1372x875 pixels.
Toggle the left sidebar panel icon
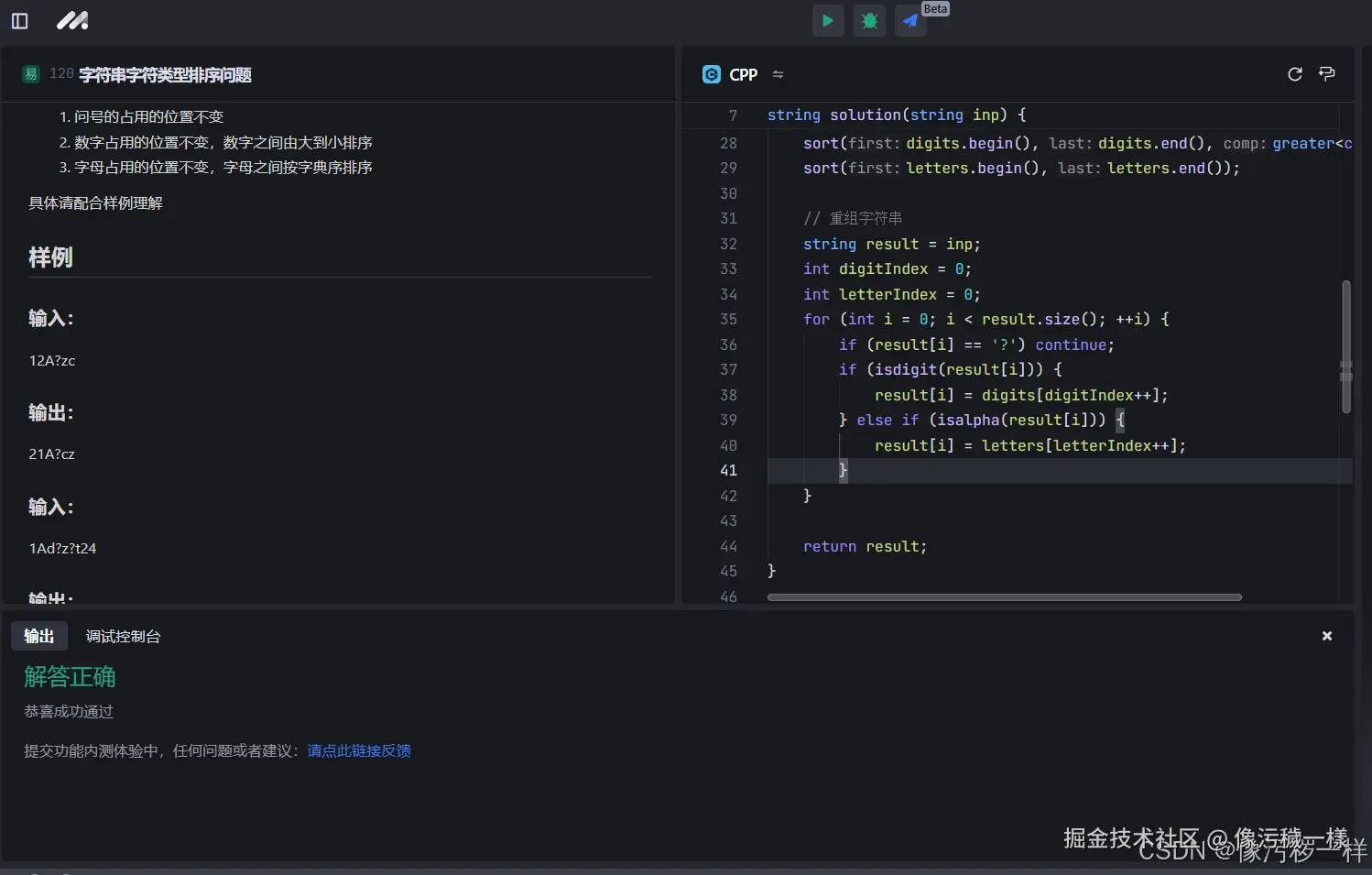pos(19,20)
